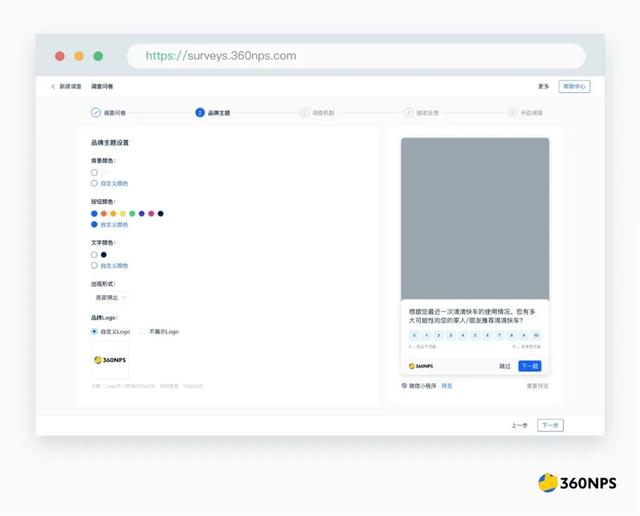
Task: Select 不展示Logo radio option
Action: (x=144, y=331)
